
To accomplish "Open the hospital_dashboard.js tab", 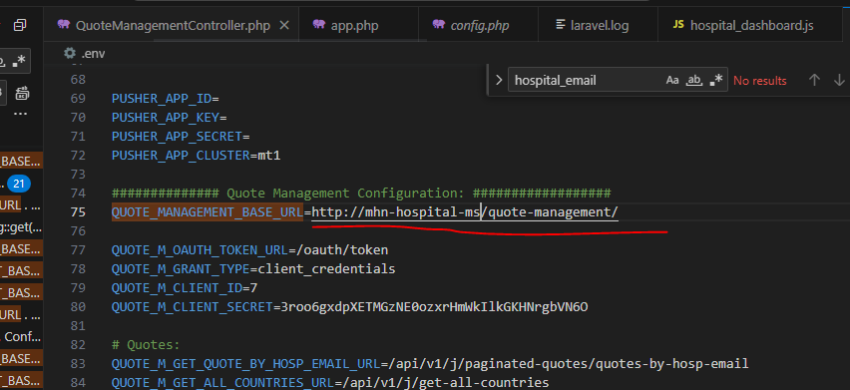I will 752,25.
